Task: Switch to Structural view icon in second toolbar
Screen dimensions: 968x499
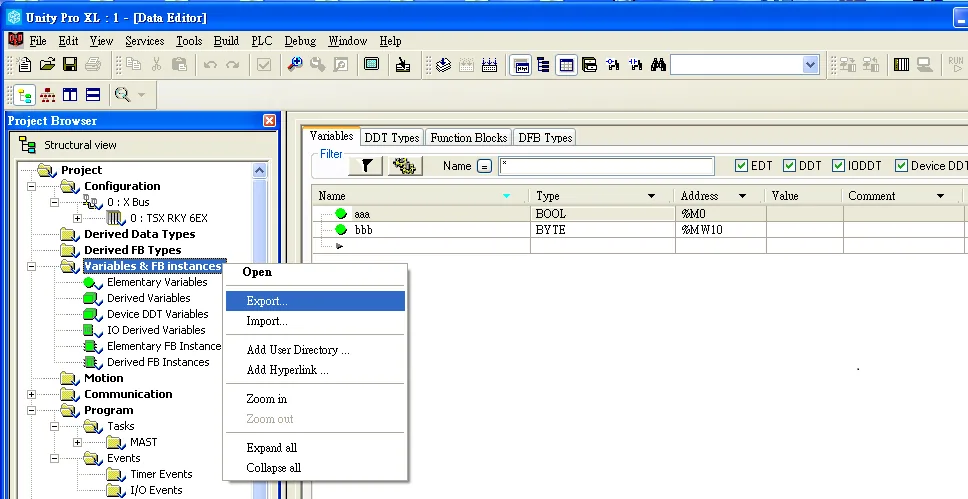Action: coord(25,94)
